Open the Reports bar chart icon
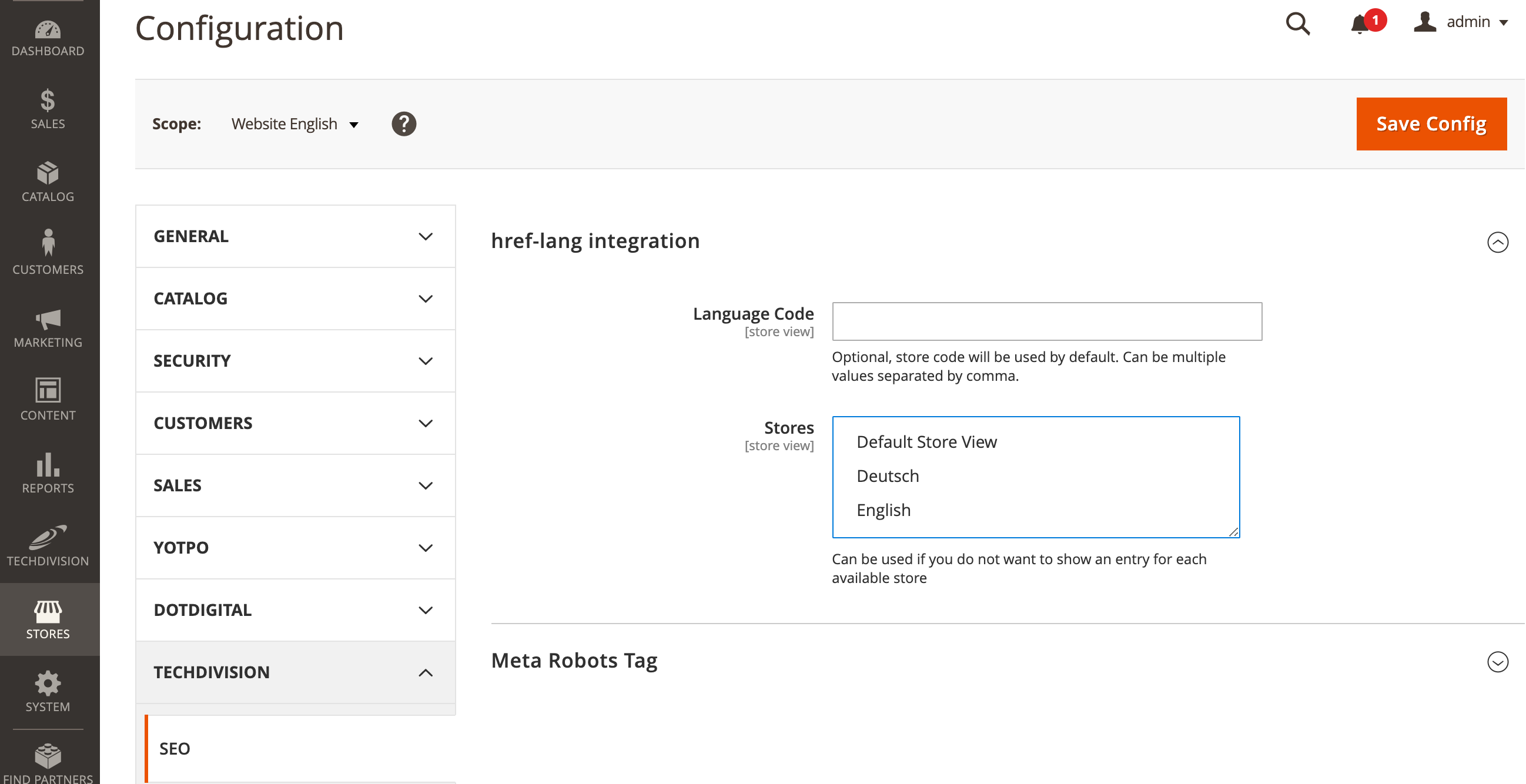 point(48,465)
